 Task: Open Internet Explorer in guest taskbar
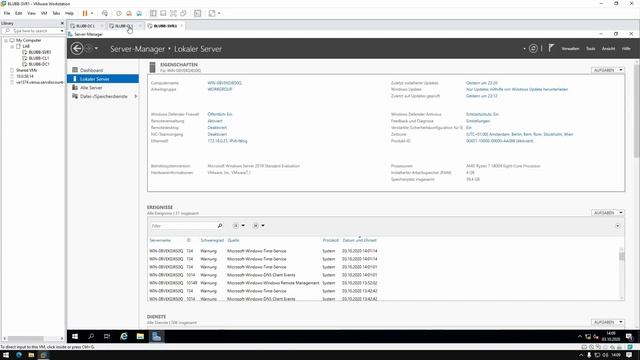[x=124, y=336]
